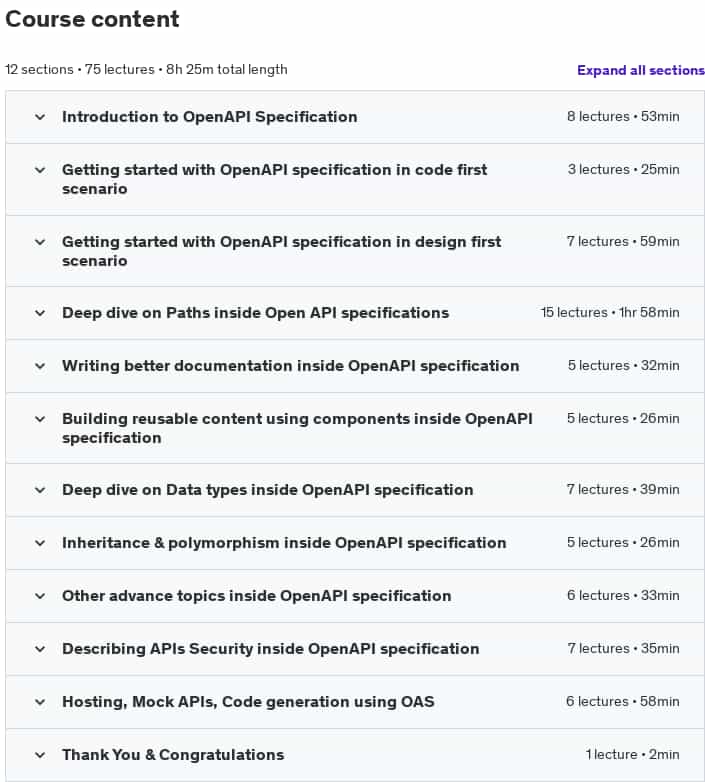
Task: Expand chevron beside Building reusable content section
Action: coord(40,419)
